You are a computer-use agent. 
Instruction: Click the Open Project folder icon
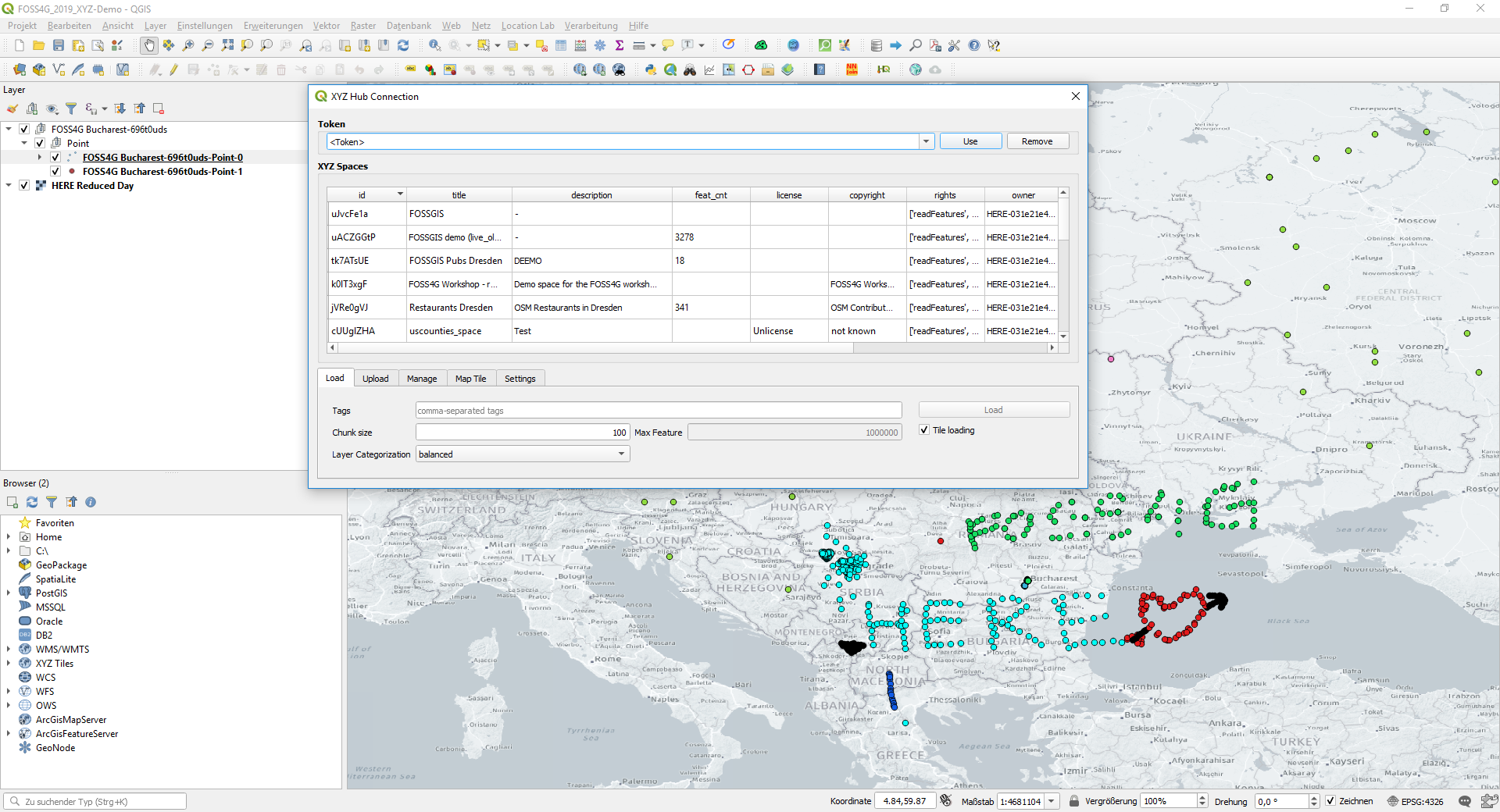click(x=38, y=45)
